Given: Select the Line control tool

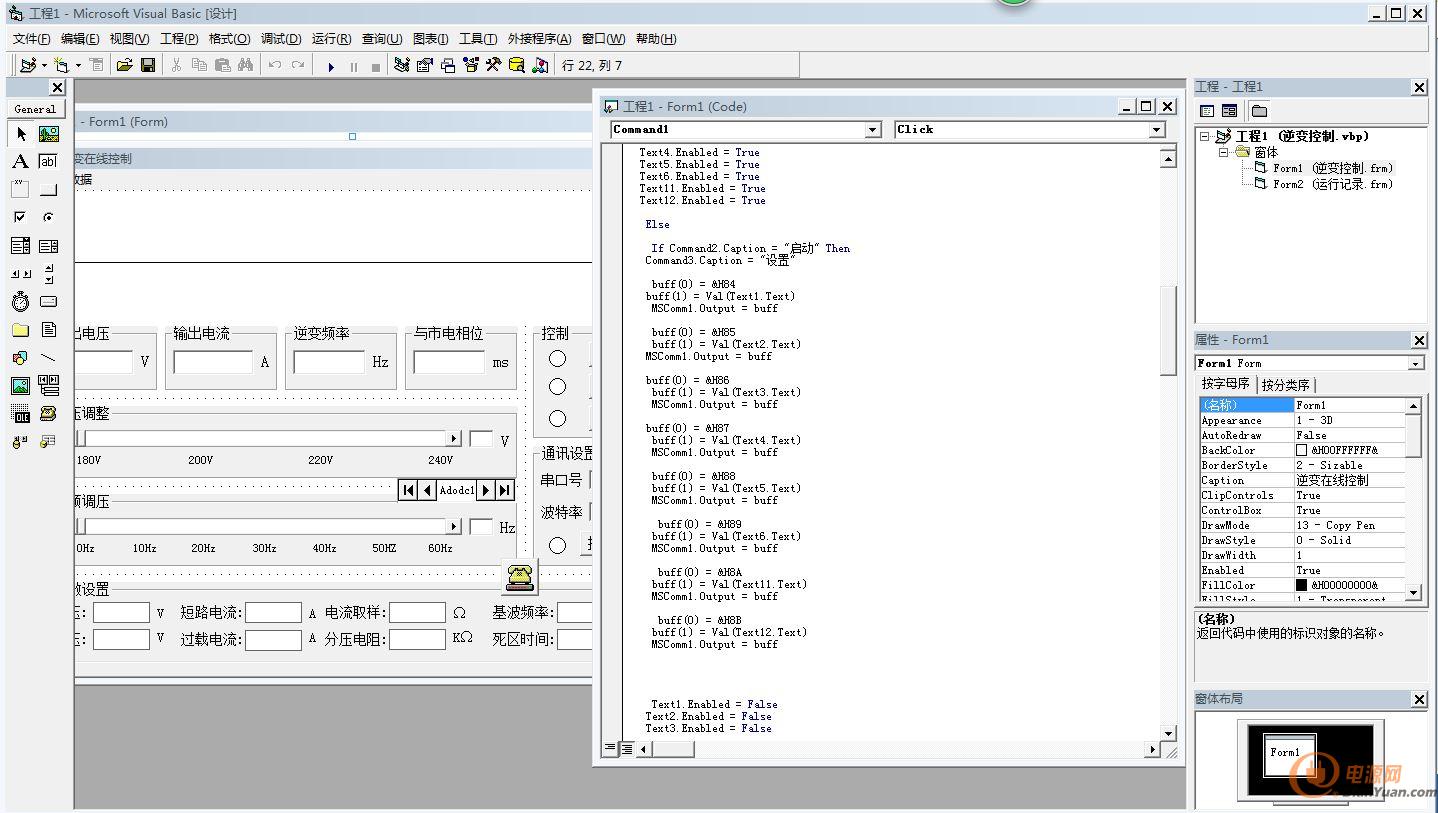Looking at the screenshot, I should [48, 357].
